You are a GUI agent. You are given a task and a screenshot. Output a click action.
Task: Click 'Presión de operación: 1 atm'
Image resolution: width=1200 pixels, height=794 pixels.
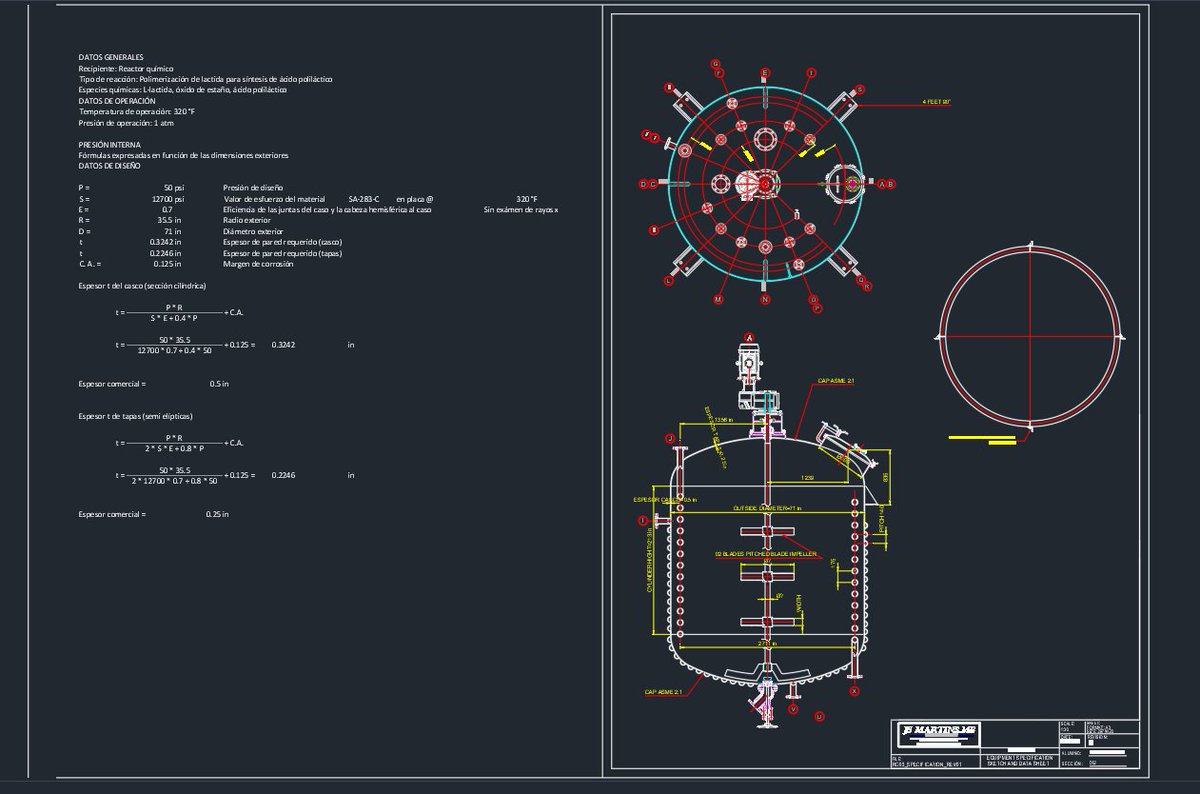click(126, 123)
